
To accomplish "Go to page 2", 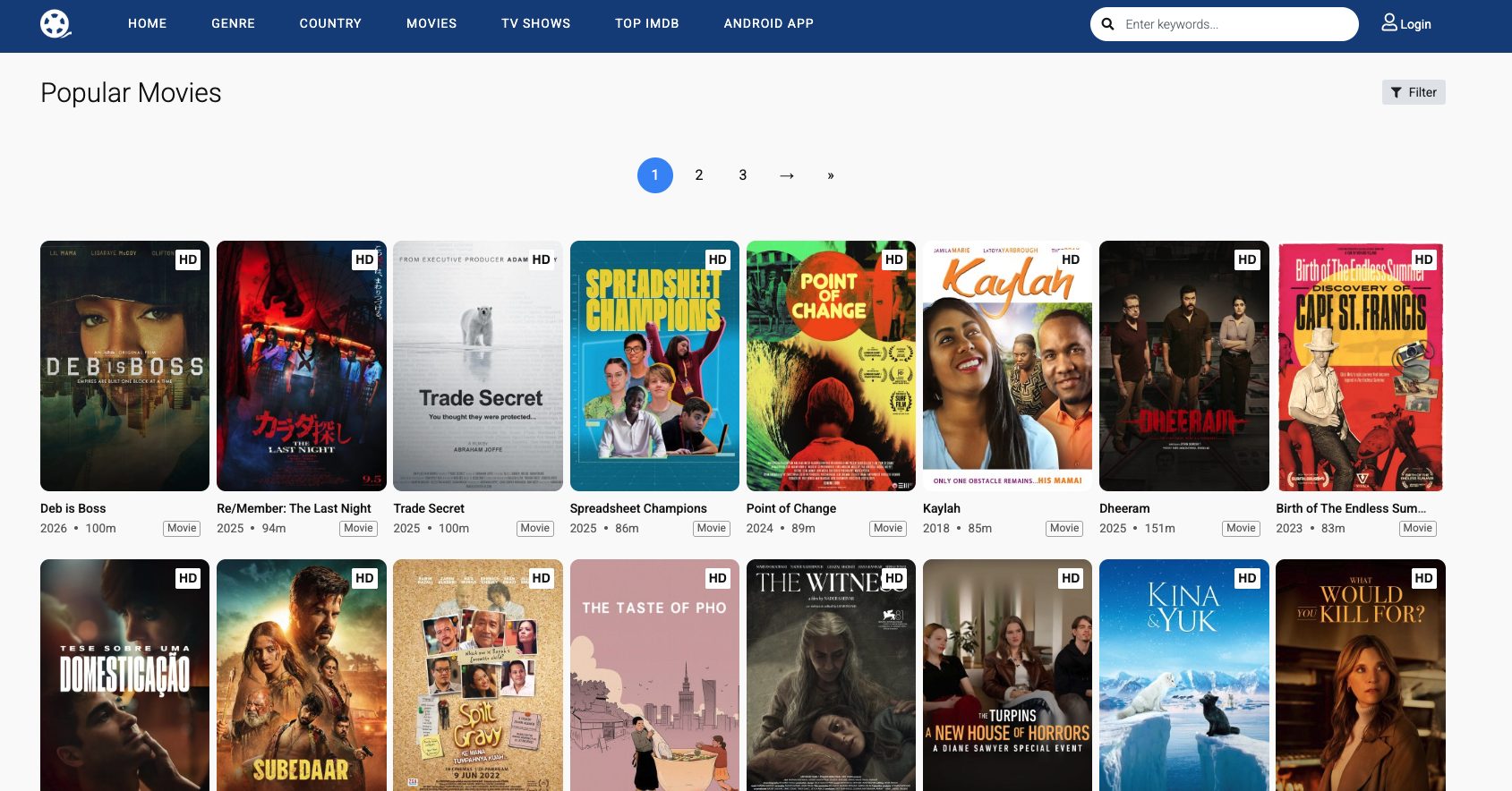I will pos(699,175).
